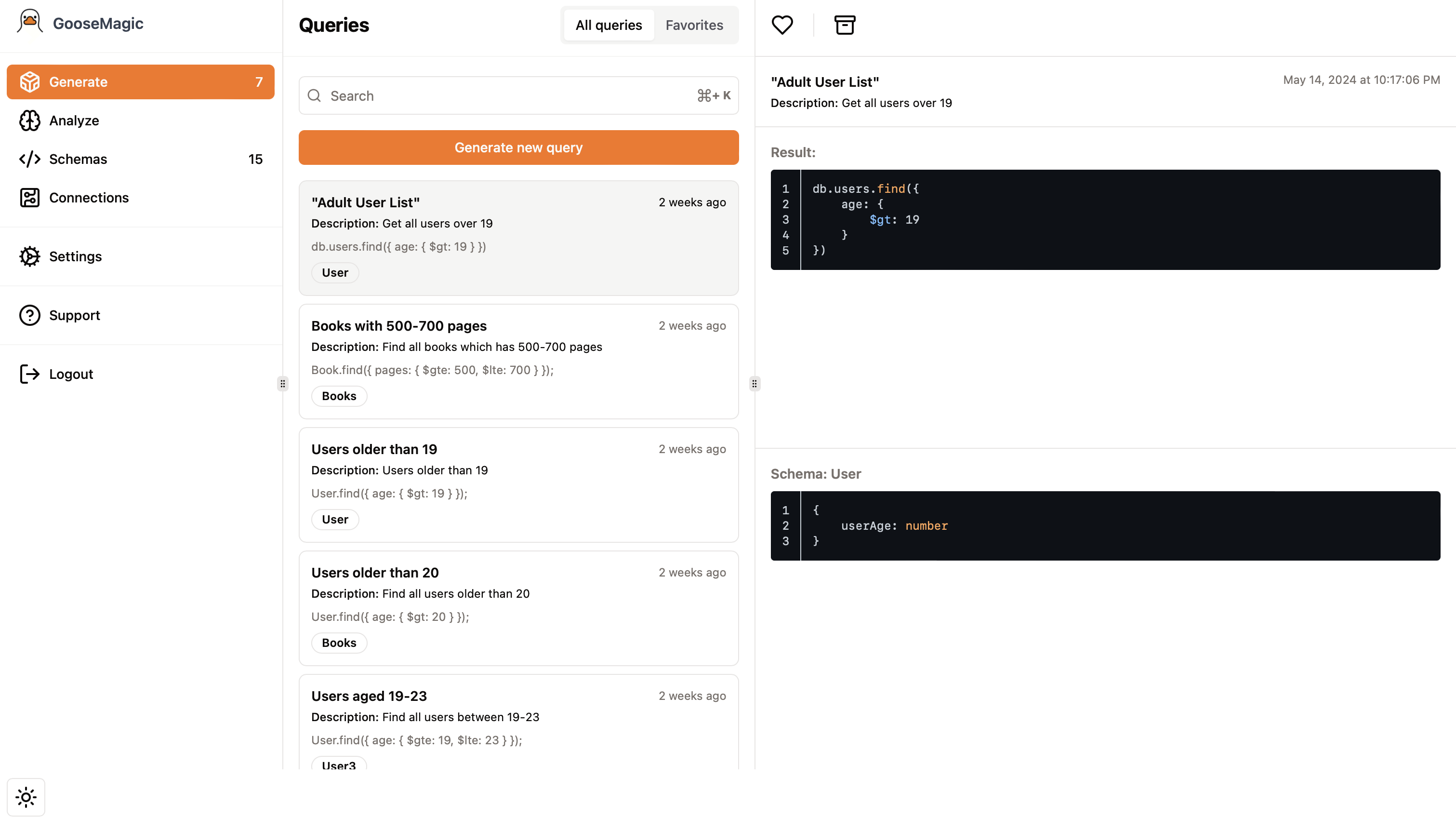Select the All queries tab
1456x832 pixels.
pos(608,25)
